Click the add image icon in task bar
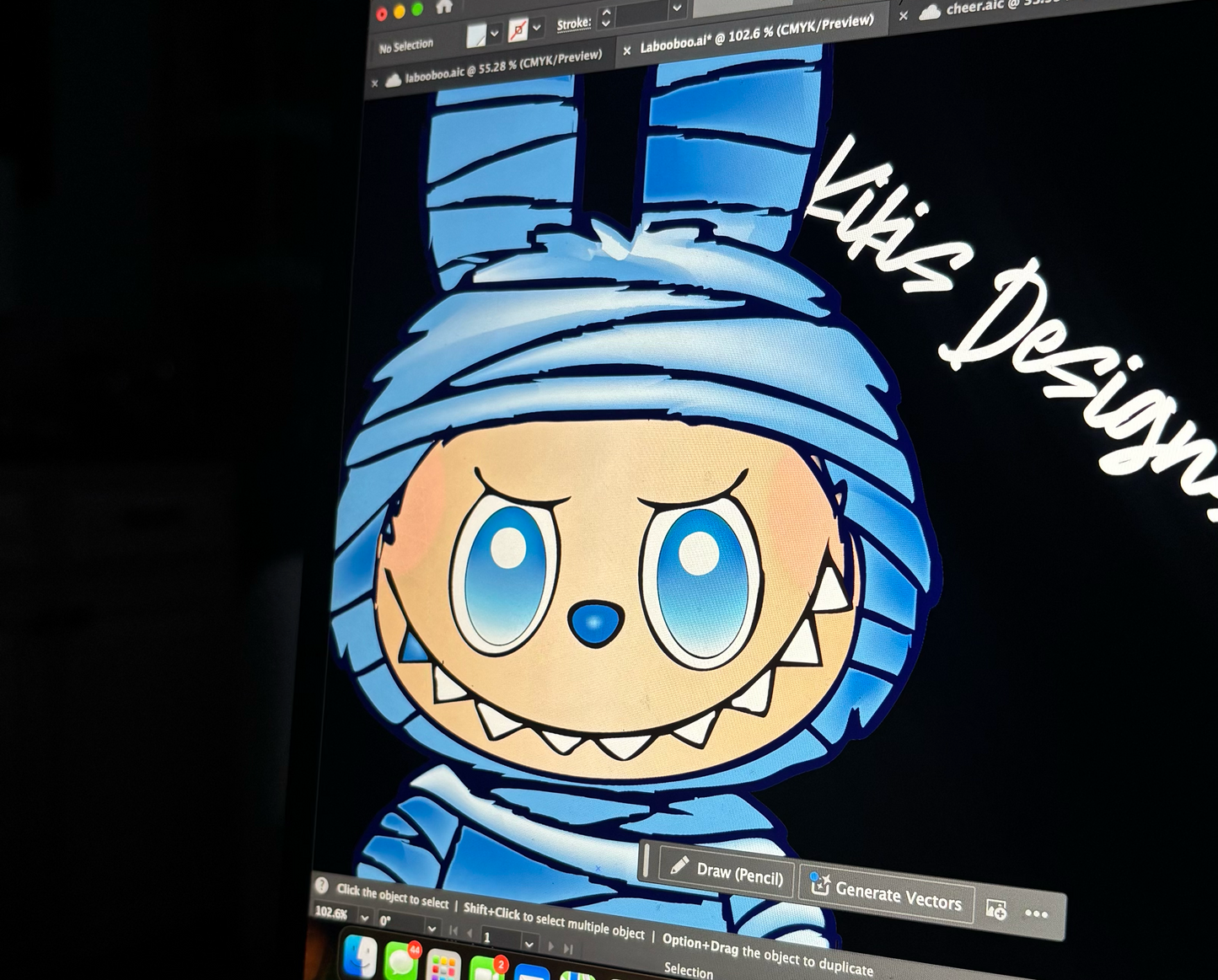1218x980 pixels. 995,909
